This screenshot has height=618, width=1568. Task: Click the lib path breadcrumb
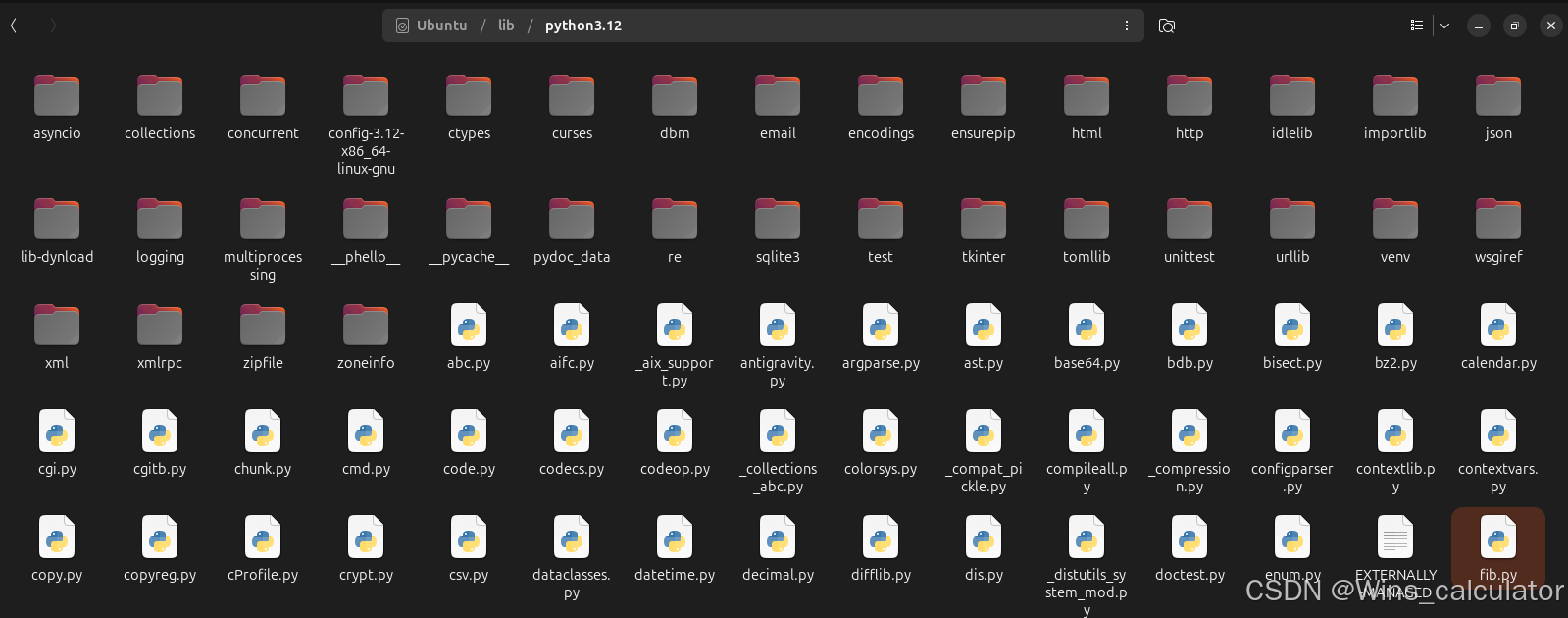tap(506, 26)
